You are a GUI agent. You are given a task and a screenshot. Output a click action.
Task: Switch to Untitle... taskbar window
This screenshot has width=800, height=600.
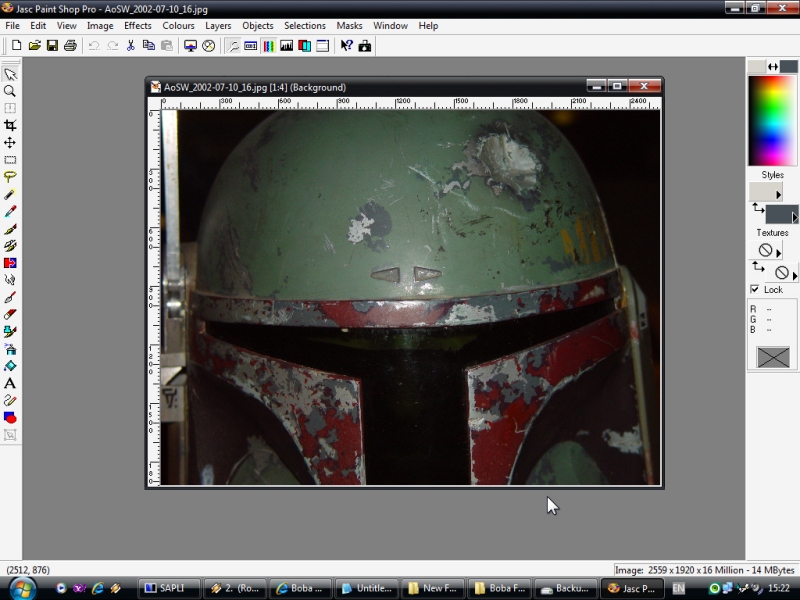pos(368,588)
